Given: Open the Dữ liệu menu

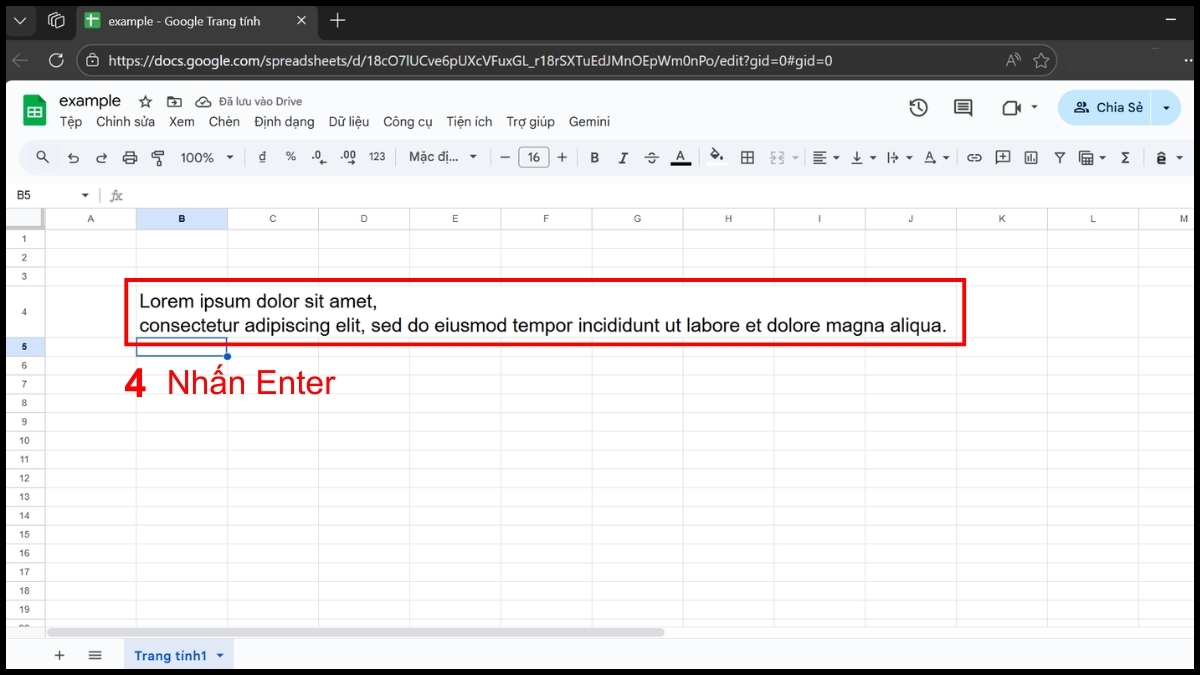Looking at the screenshot, I should click(348, 121).
